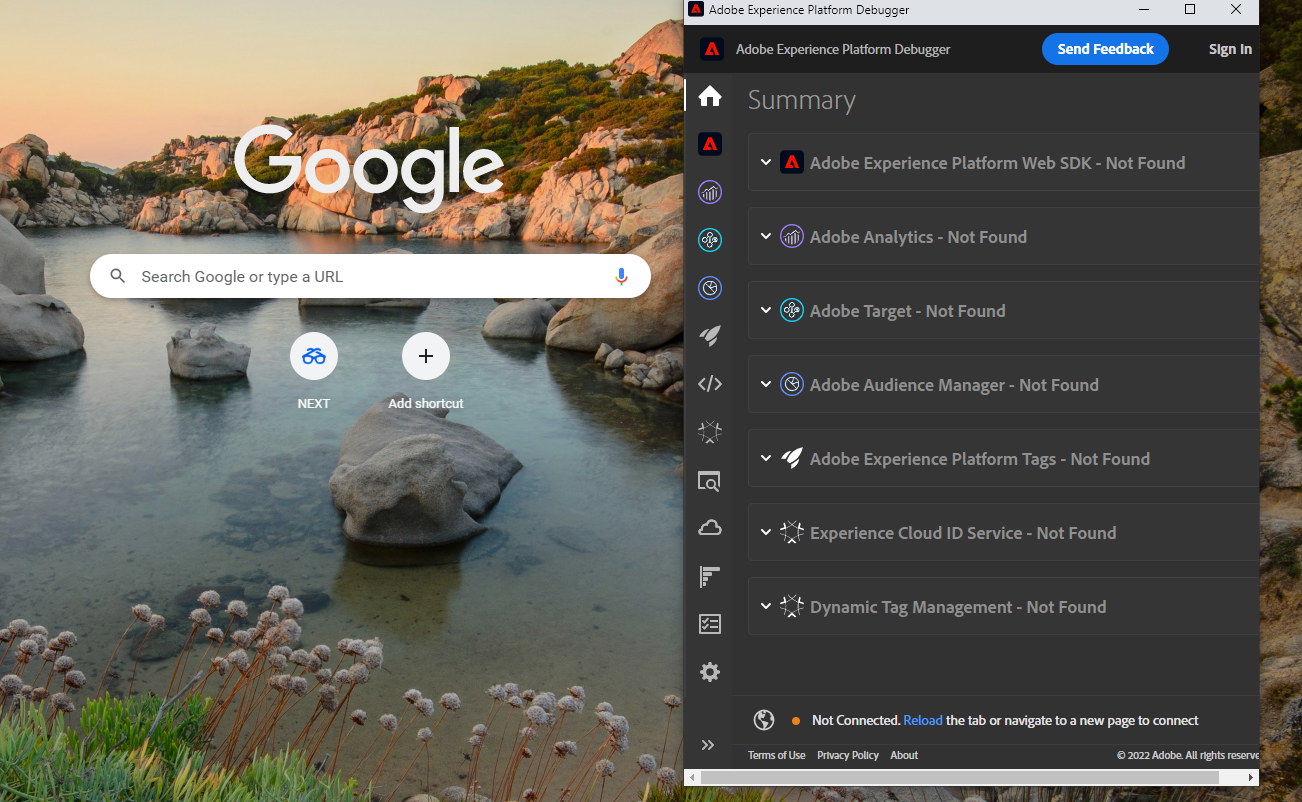Click the Reload link to connect the tab

[x=922, y=719]
